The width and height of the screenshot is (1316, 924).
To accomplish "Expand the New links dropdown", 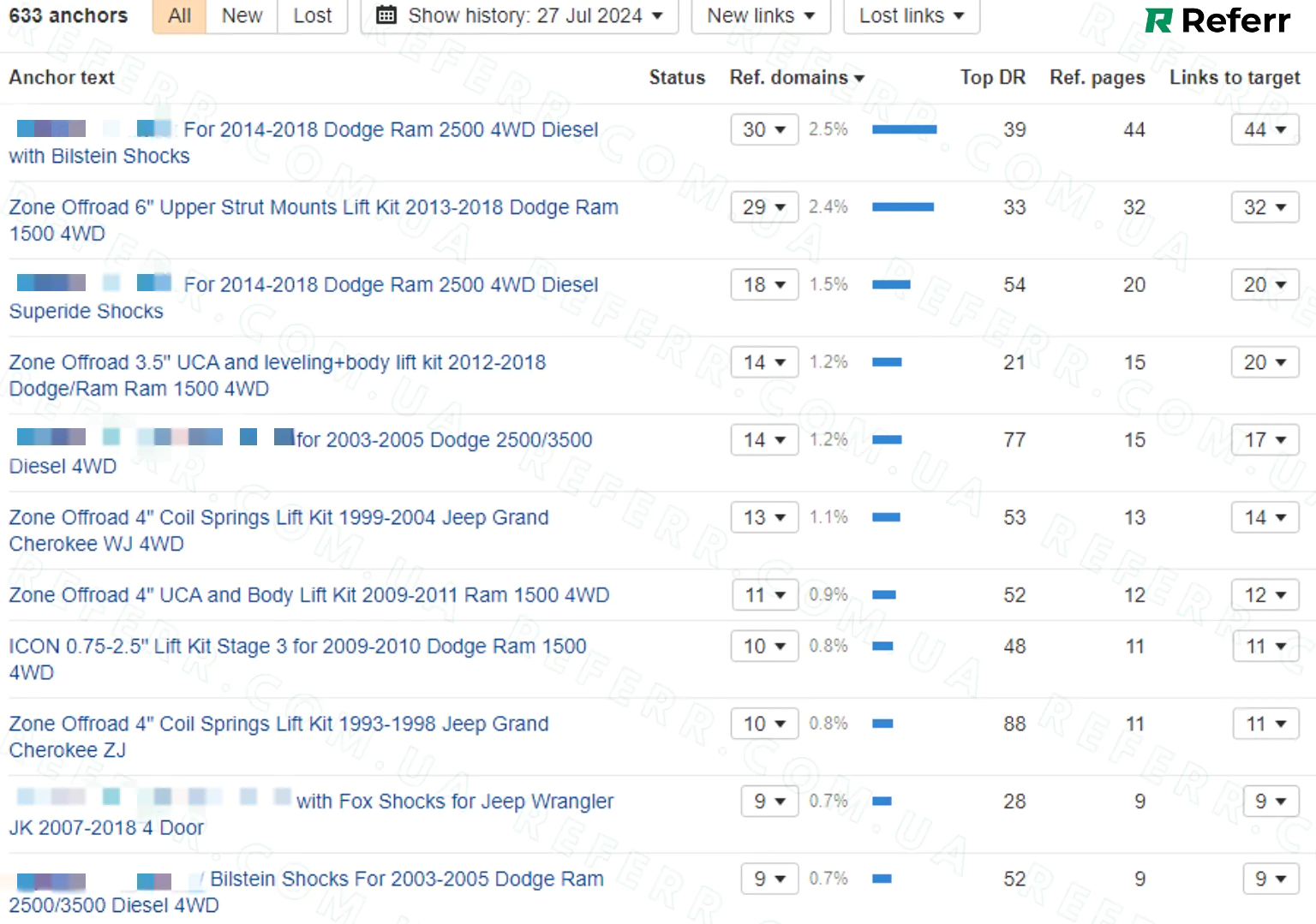I will pyautogui.click(x=760, y=15).
